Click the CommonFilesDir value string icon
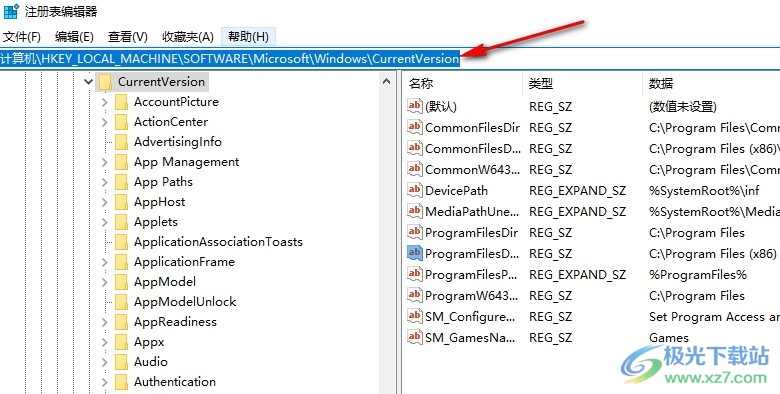Image resolution: width=780 pixels, height=394 pixels. 414,127
